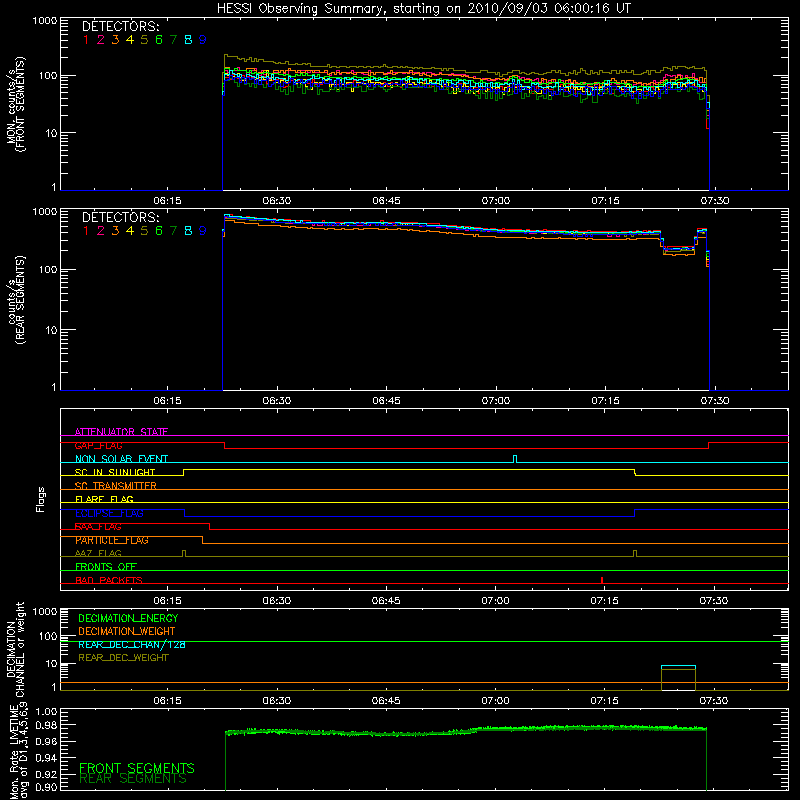Click the BAD_PACKETS flag label

(x=109, y=580)
